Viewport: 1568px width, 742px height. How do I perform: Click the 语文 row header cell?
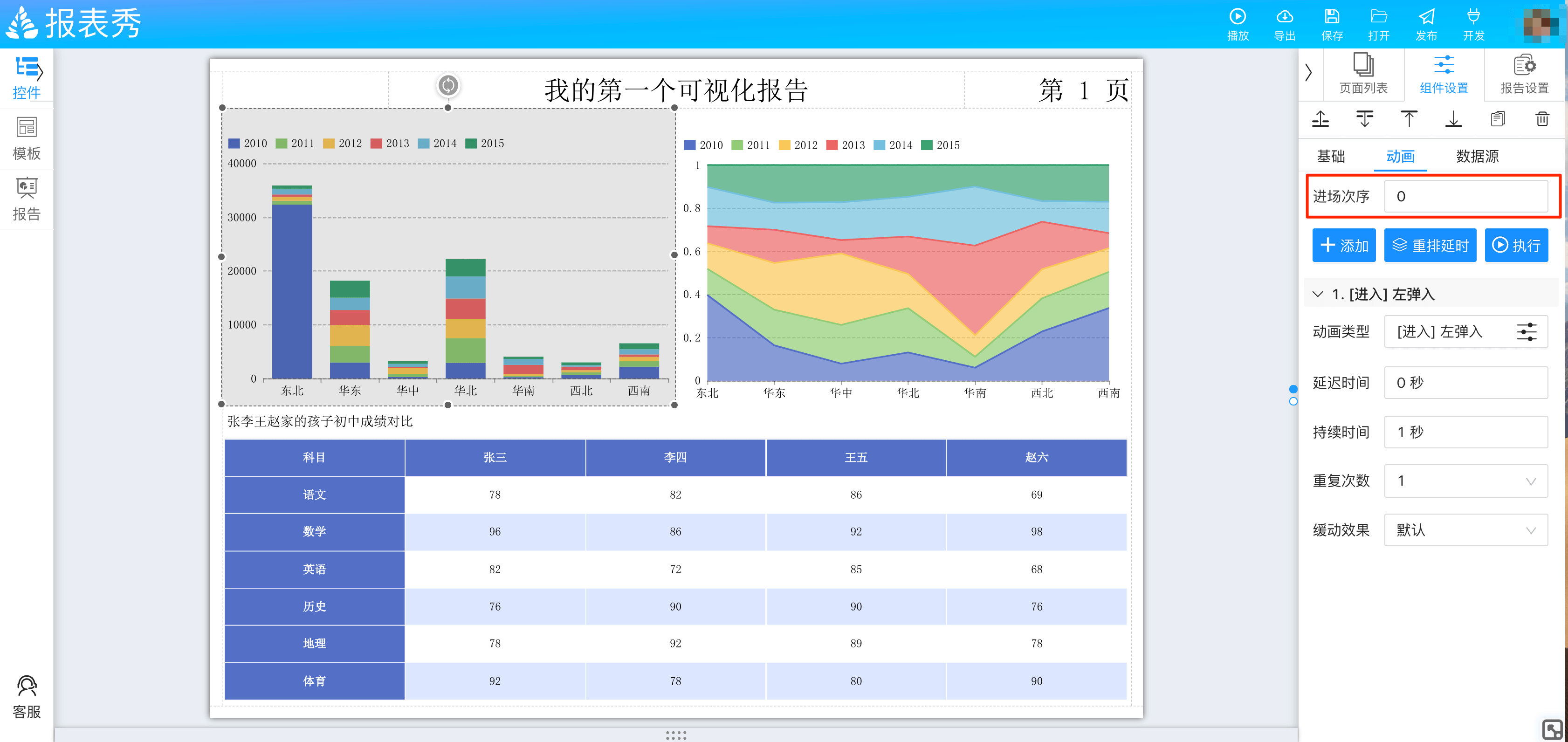(314, 495)
